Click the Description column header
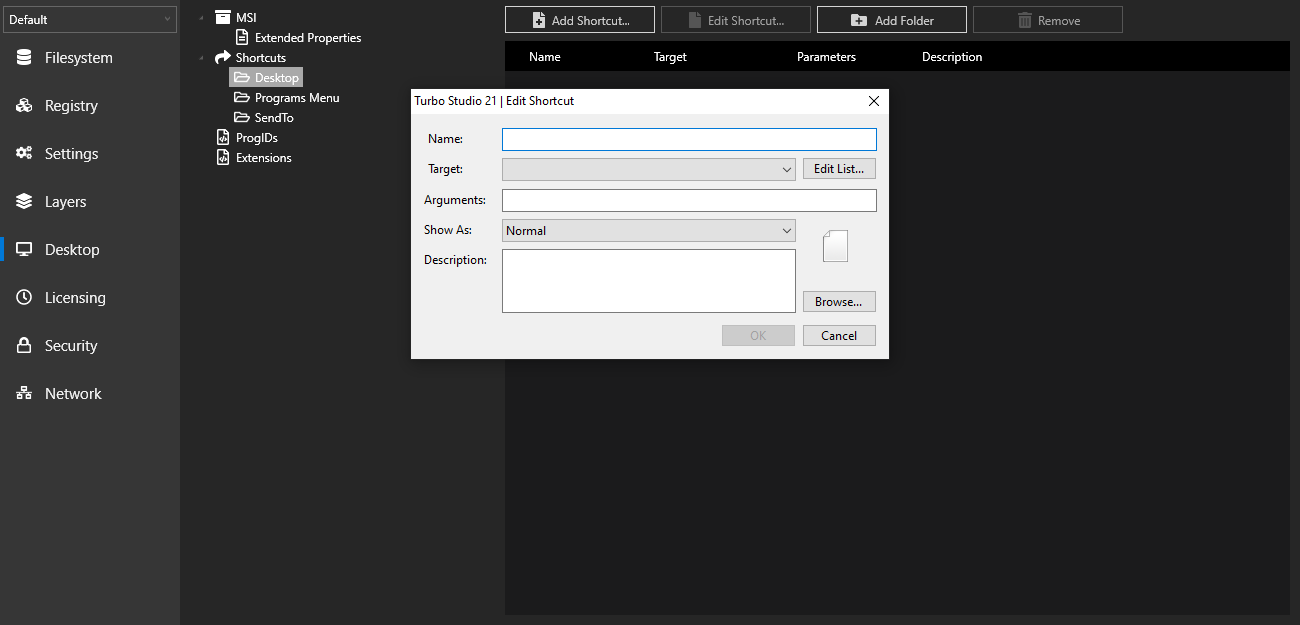 click(952, 57)
